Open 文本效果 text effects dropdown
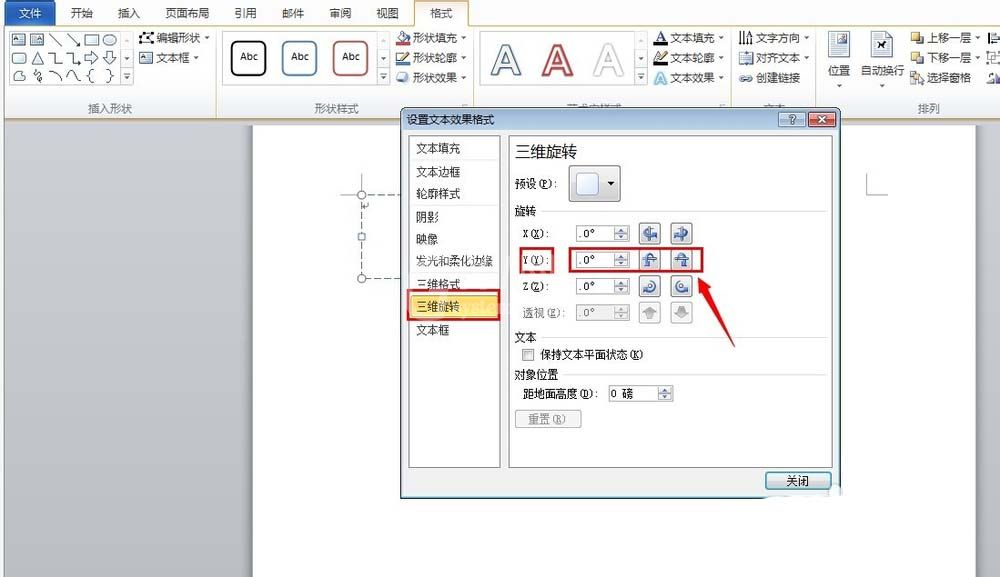1000x577 pixels. (x=689, y=78)
